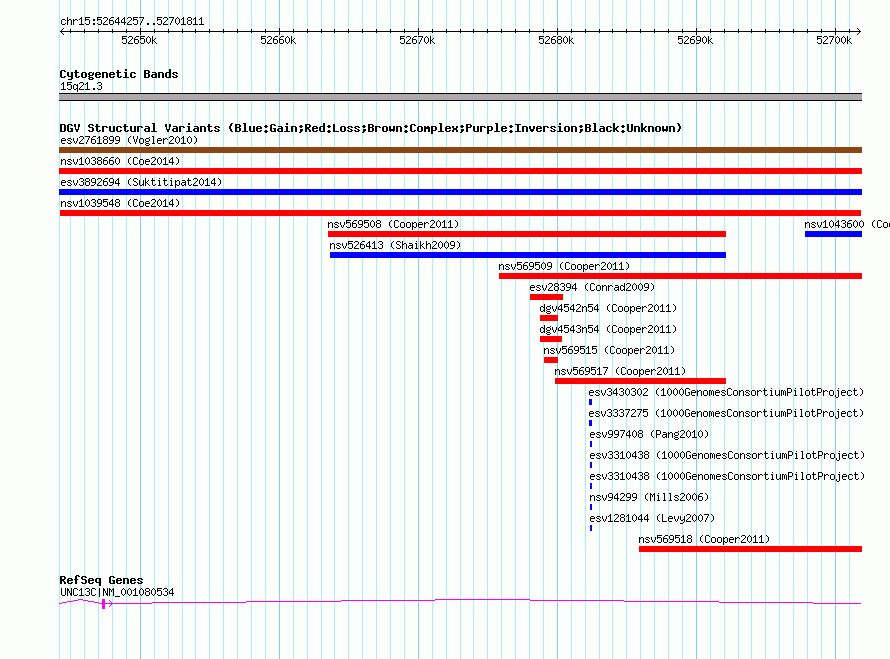Open the esv3892694 (Suktitipat2014) label

[141, 182]
